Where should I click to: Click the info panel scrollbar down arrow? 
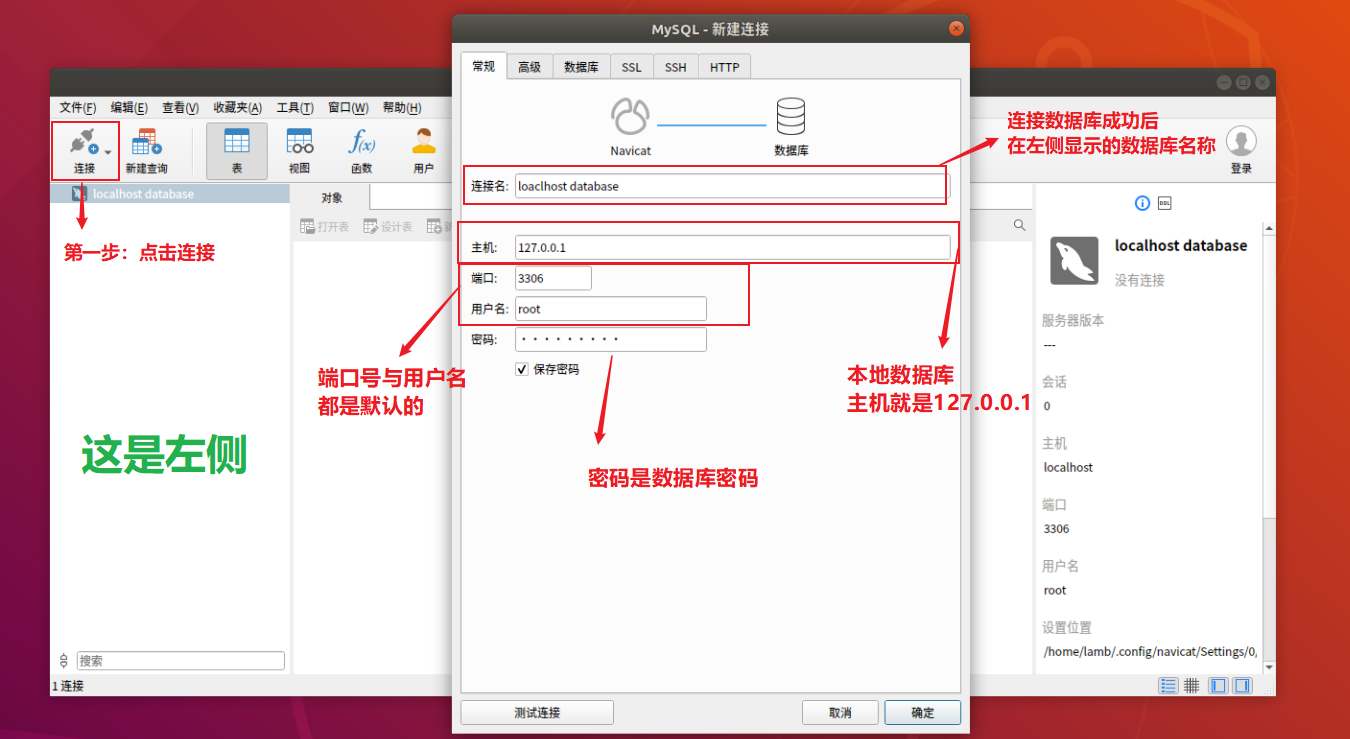(x=1269, y=666)
